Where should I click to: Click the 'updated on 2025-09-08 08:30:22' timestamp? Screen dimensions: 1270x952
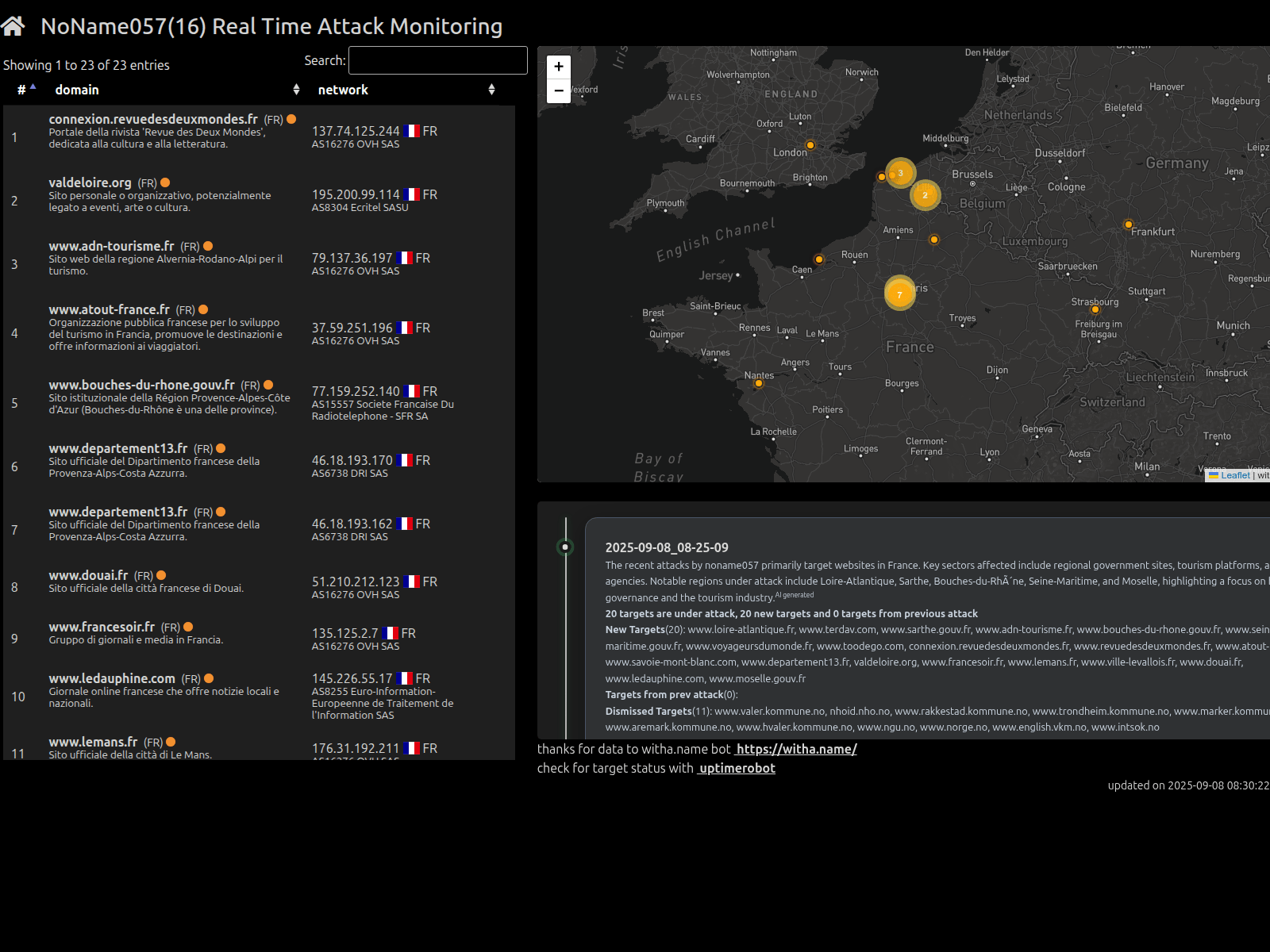coord(1188,785)
